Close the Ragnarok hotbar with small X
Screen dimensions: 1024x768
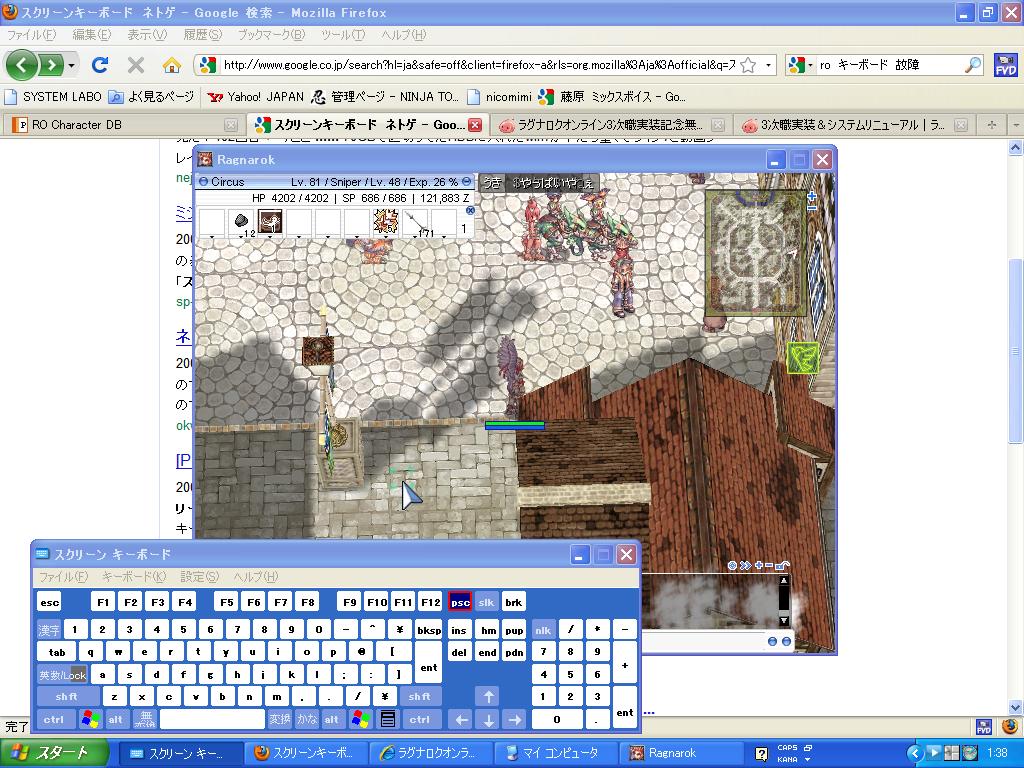470,210
